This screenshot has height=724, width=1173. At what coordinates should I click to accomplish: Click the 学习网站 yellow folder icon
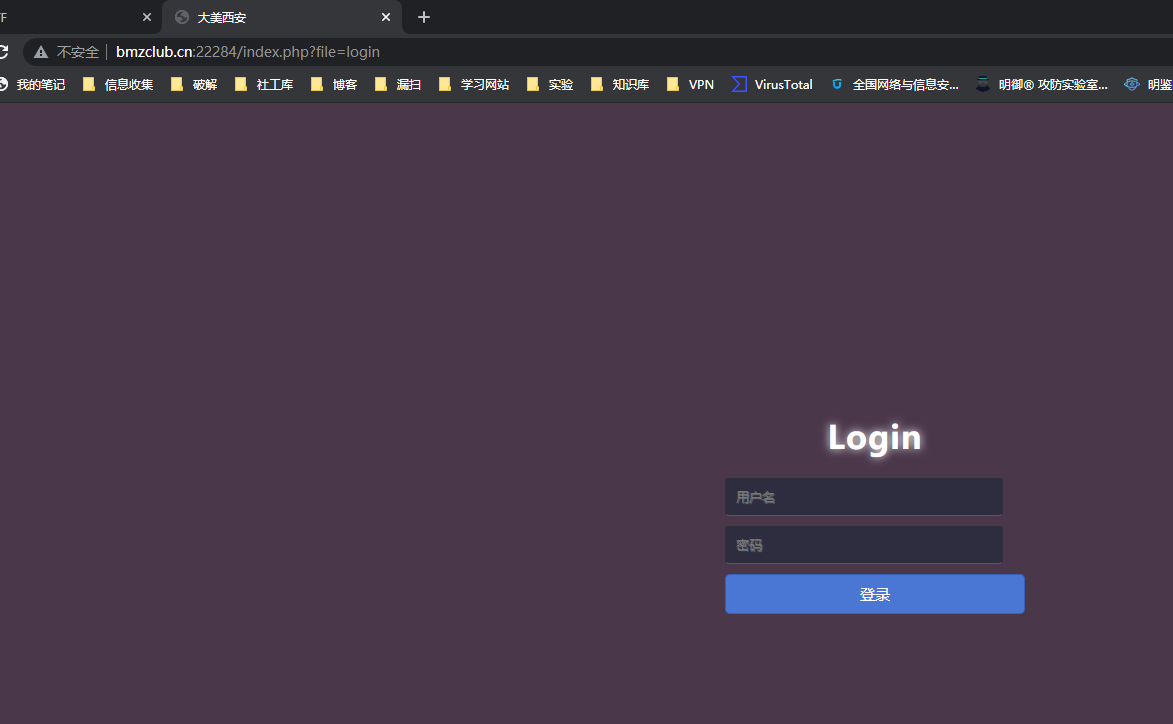445,85
